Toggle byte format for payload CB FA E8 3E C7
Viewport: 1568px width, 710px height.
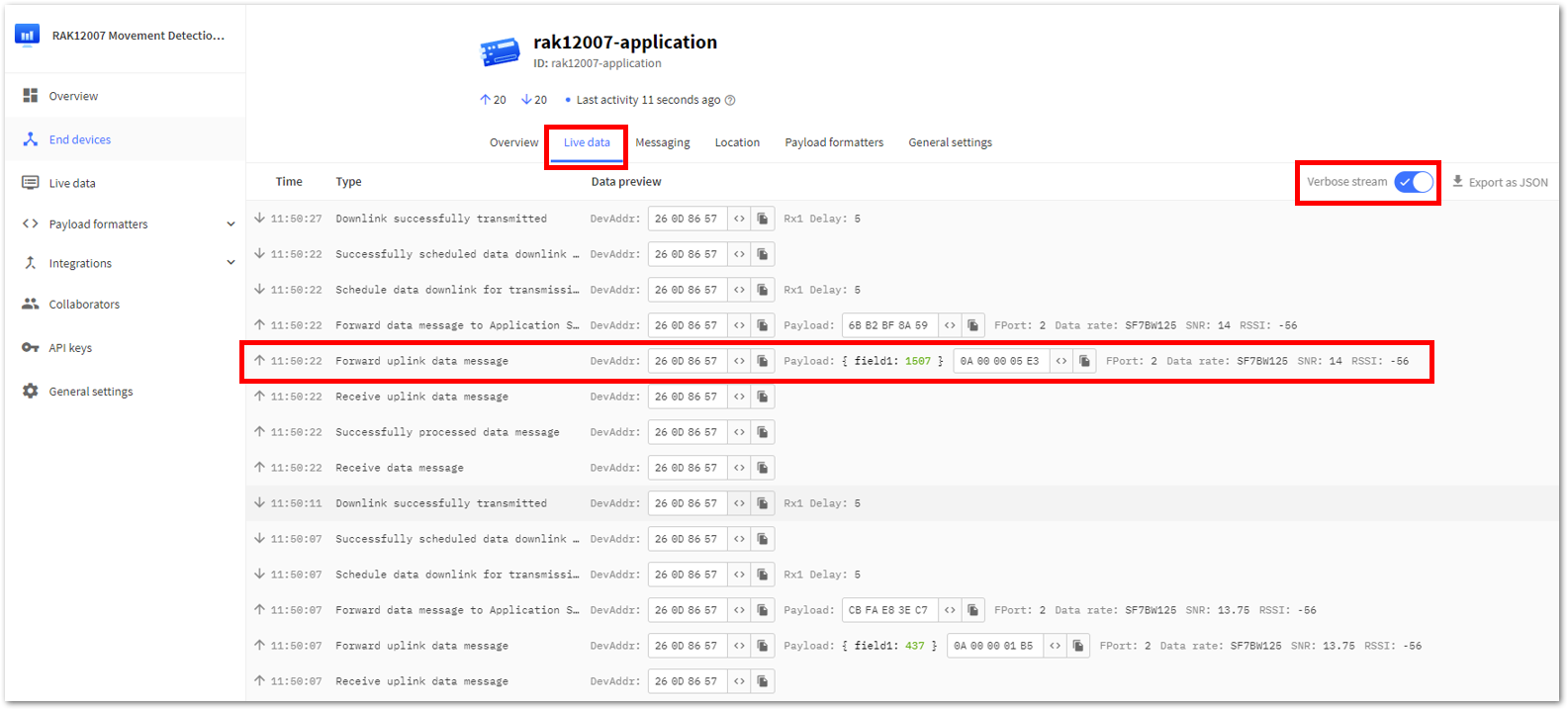click(950, 610)
